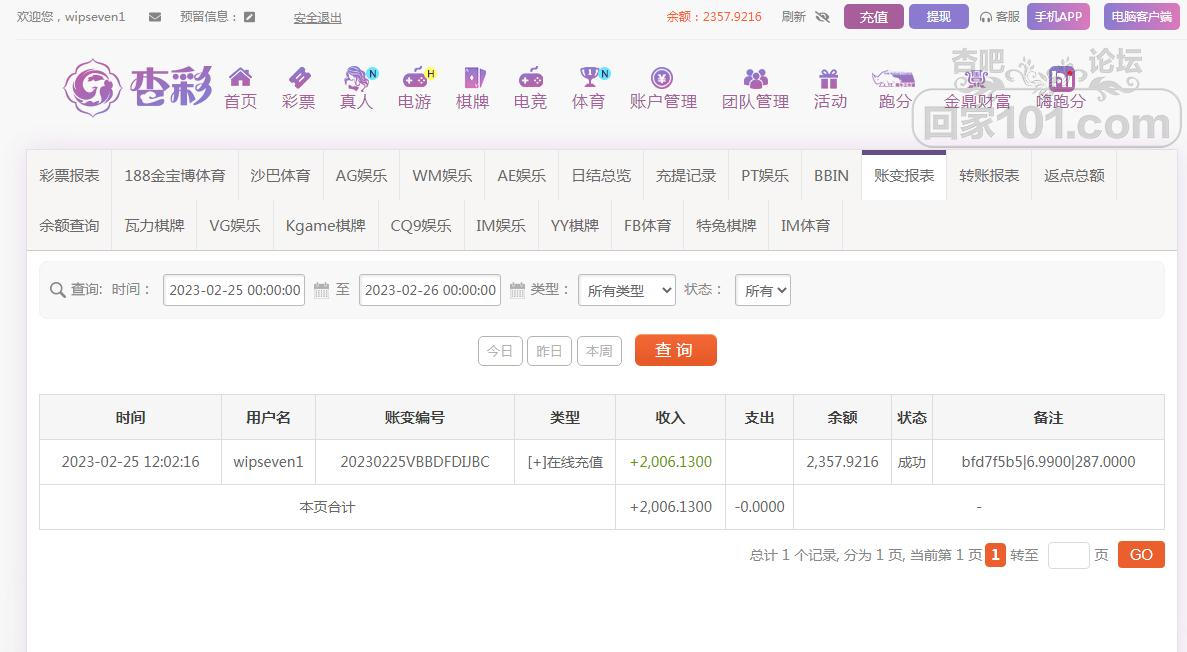This screenshot has height=652, width=1187.
Task: Switch to YY棋牌 tab
Action: coord(575,226)
